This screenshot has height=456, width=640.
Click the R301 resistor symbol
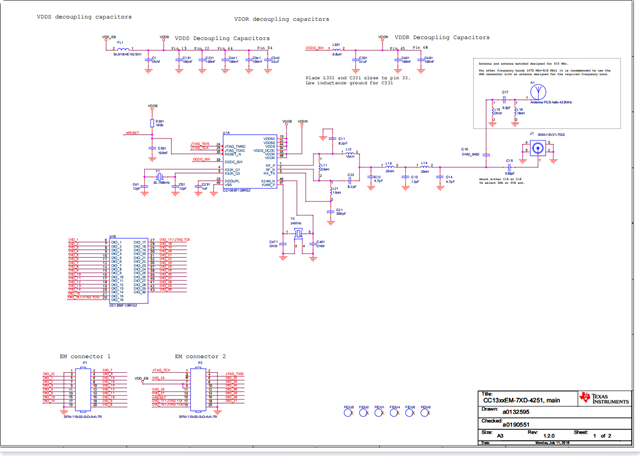coord(152,123)
